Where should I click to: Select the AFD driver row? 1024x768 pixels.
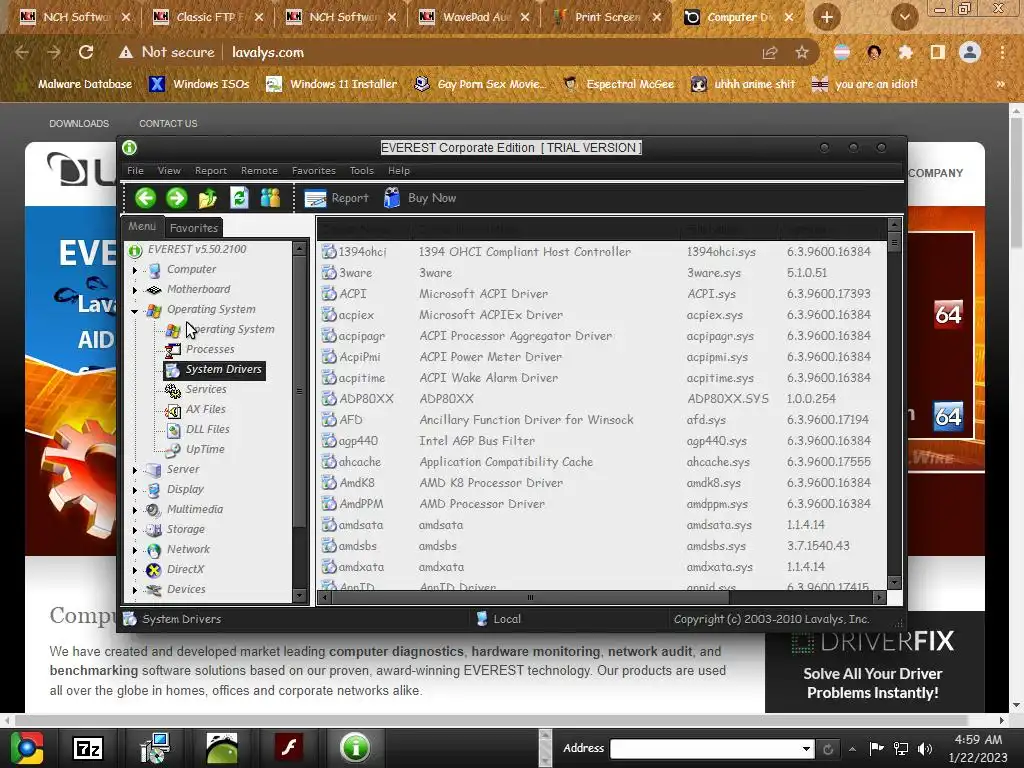click(601, 420)
